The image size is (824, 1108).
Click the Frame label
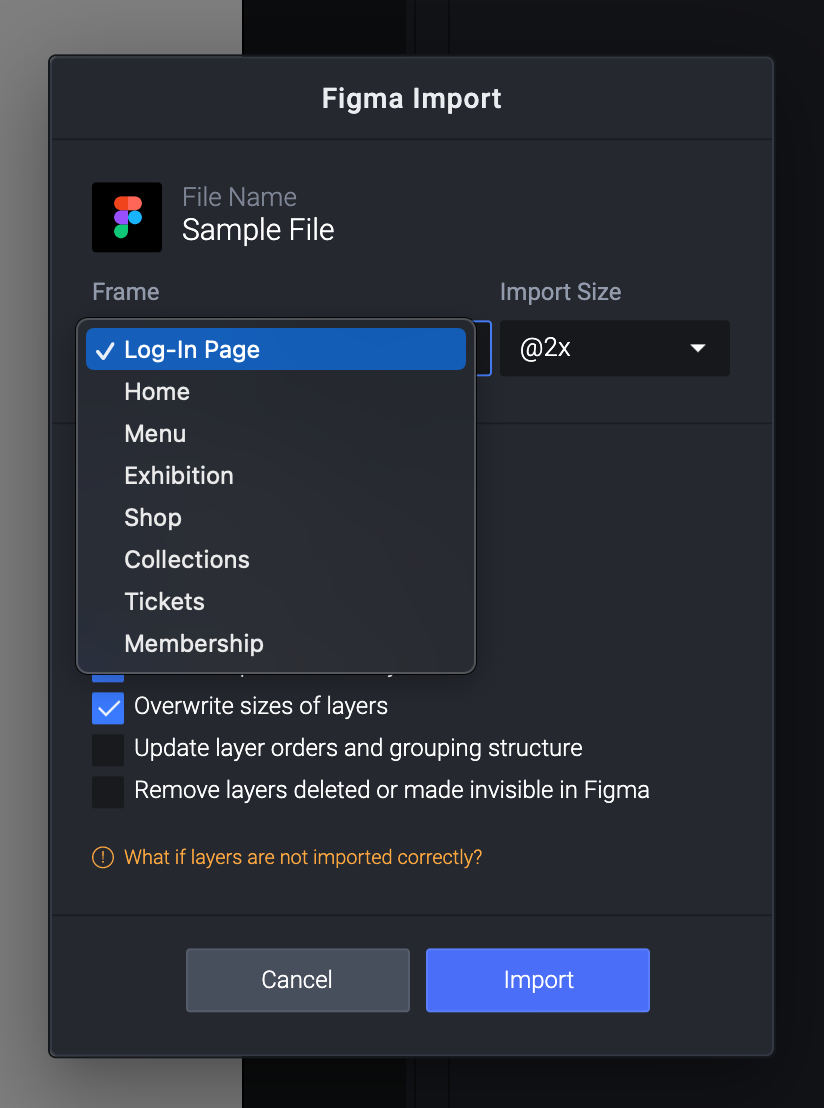click(x=126, y=292)
